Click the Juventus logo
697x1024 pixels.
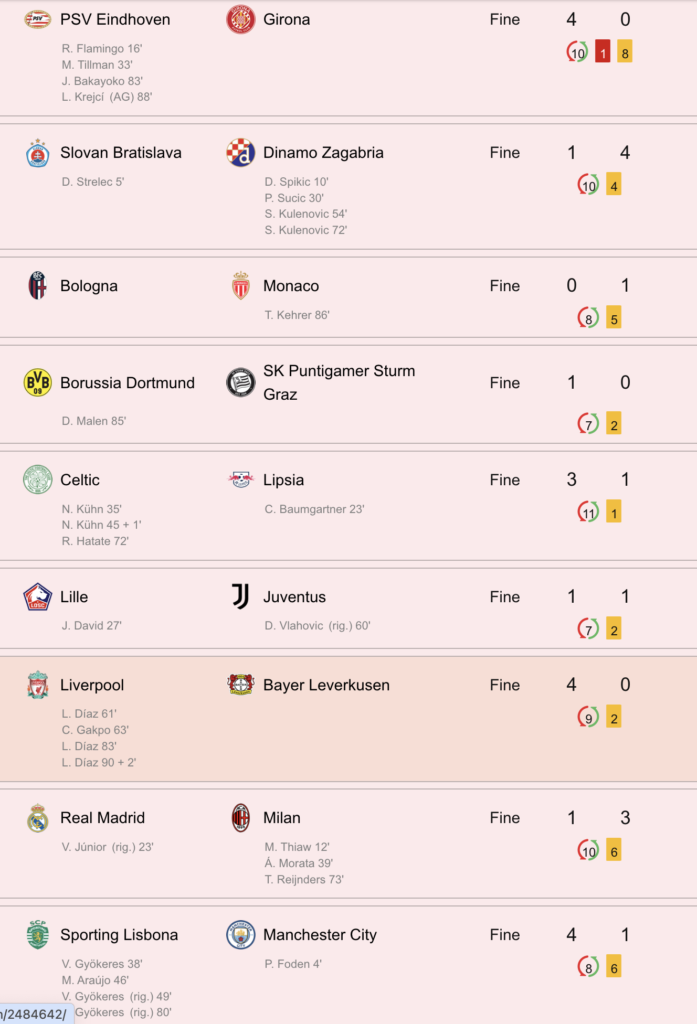[x=240, y=597]
